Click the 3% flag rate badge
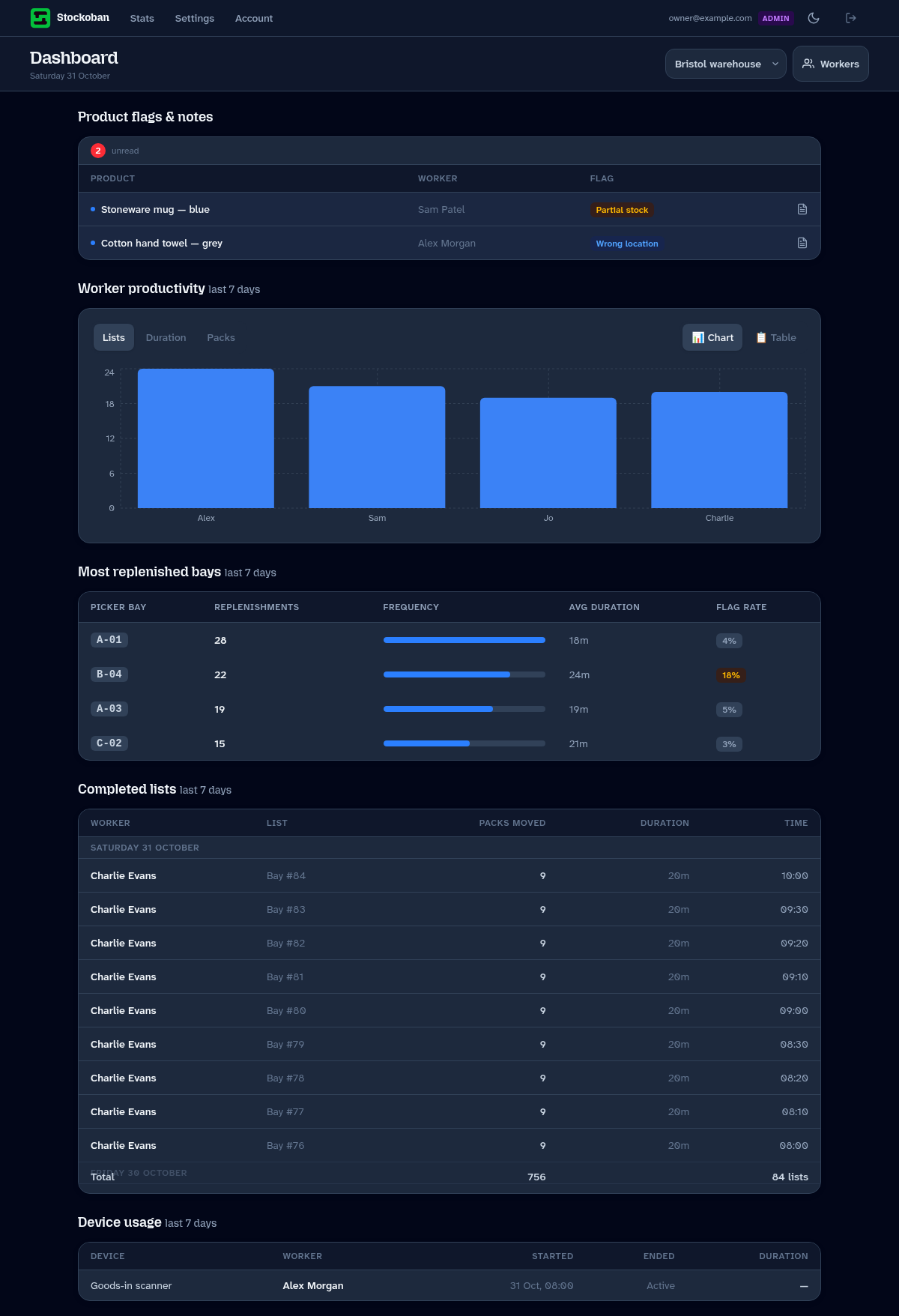This screenshot has width=899, height=1316. coord(729,744)
